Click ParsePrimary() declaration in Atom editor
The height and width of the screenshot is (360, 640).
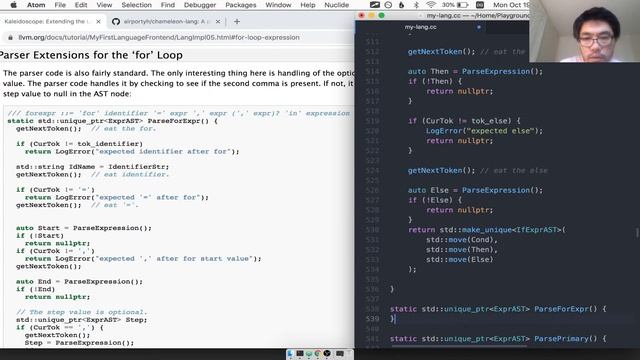(498, 339)
